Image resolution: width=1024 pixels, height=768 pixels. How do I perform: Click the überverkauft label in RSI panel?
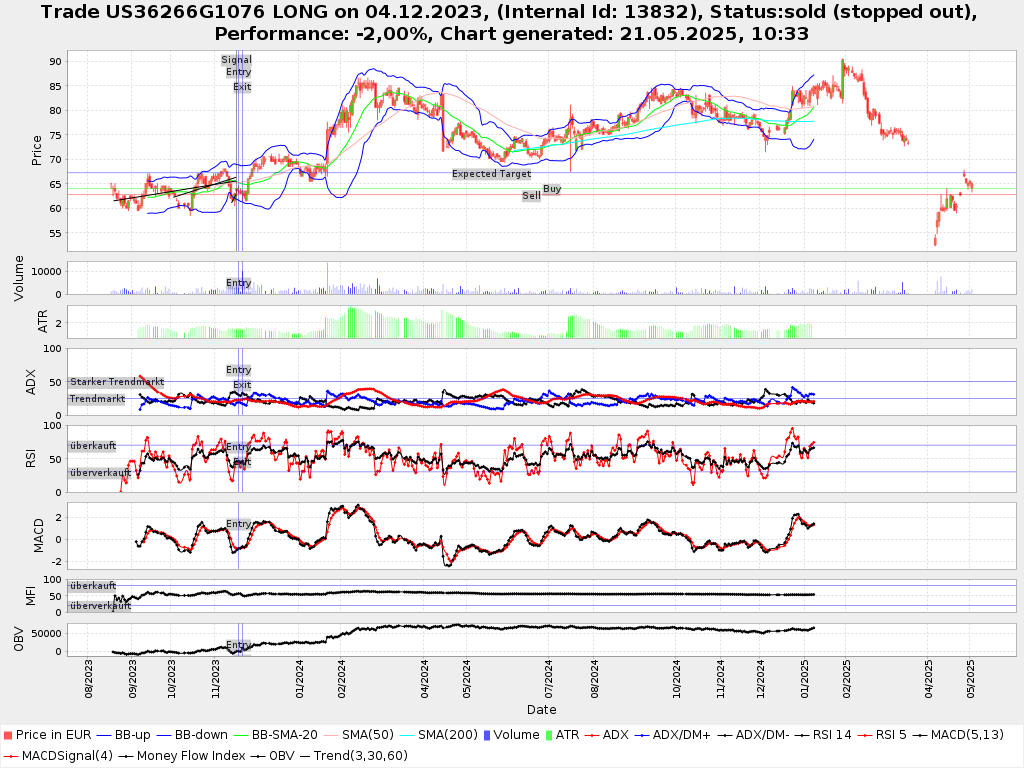pyautogui.click(x=100, y=472)
